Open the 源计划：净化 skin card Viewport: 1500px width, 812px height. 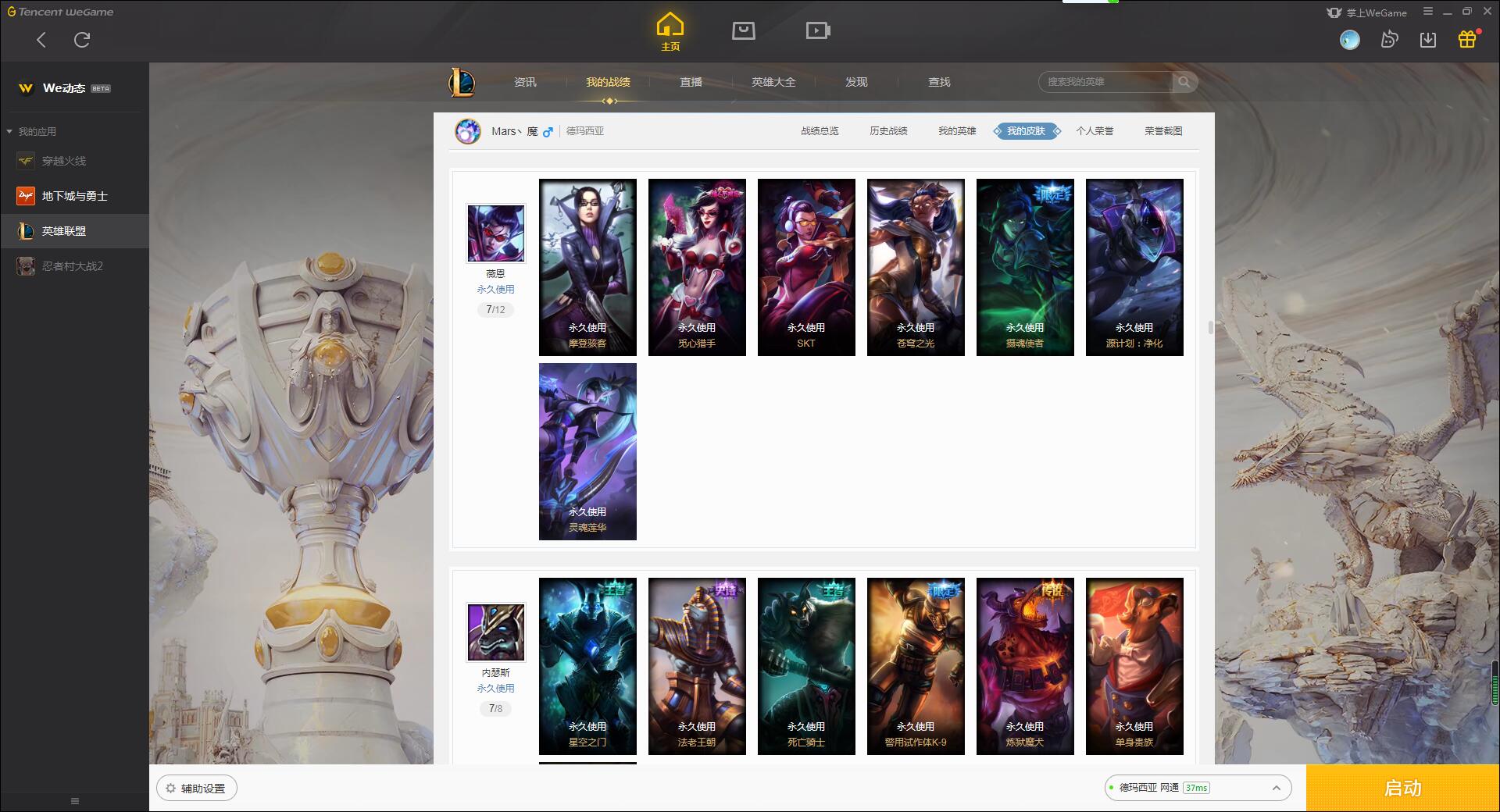[1134, 267]
